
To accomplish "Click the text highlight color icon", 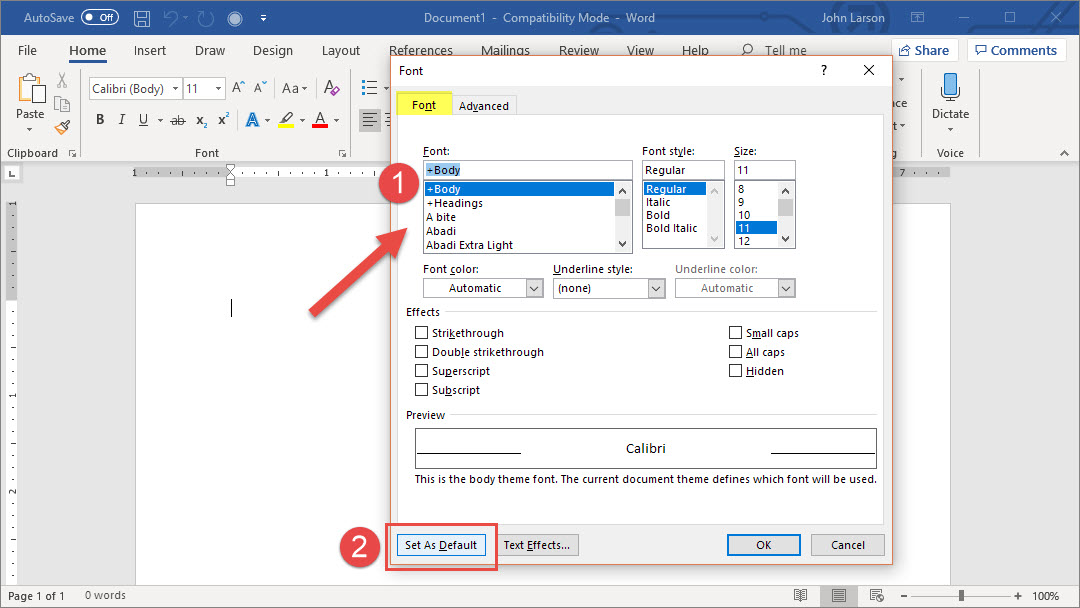I will pyautogui.click(x=286, y=120).
